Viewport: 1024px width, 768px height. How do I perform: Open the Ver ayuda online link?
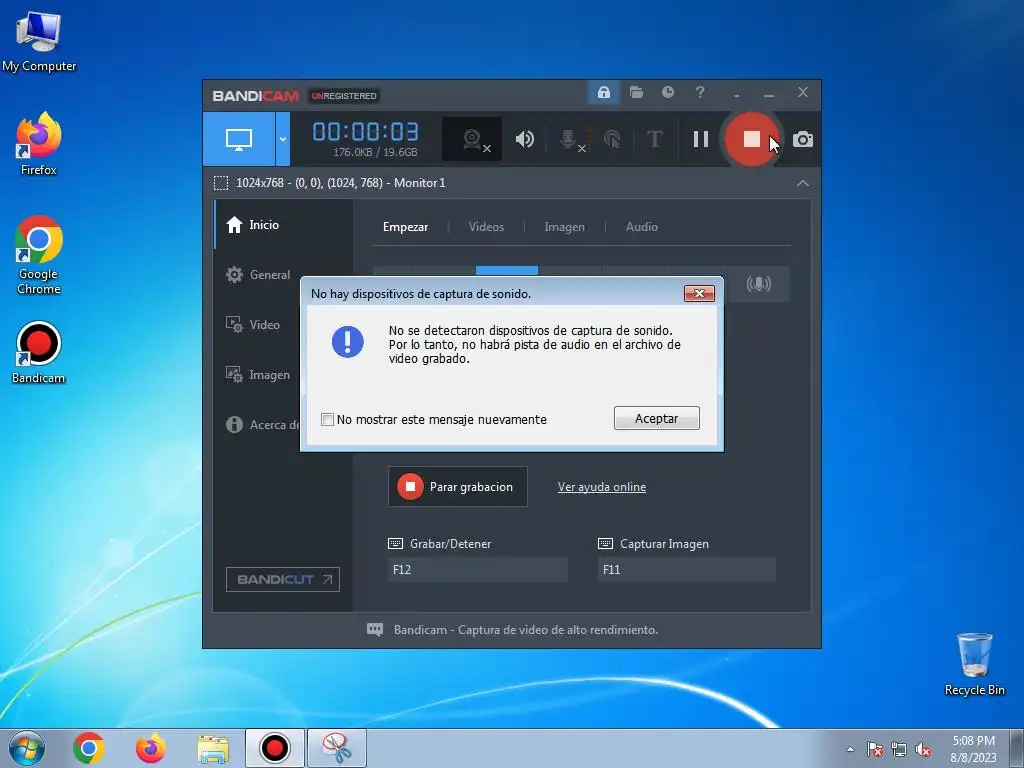point(601,487)
